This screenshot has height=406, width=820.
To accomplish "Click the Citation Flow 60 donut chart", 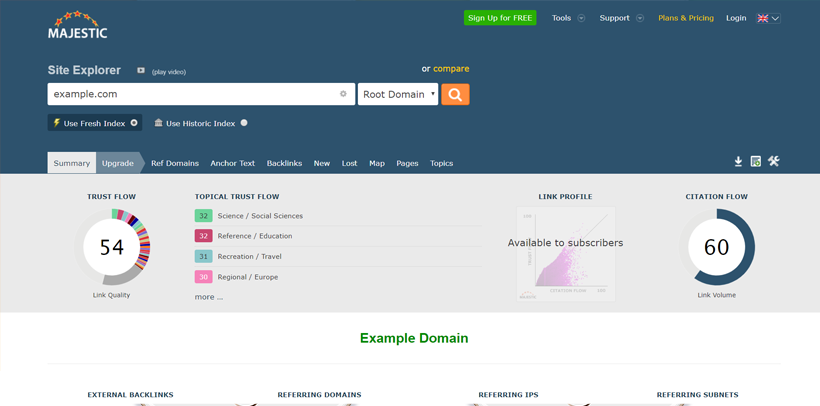I will point(716,247).
